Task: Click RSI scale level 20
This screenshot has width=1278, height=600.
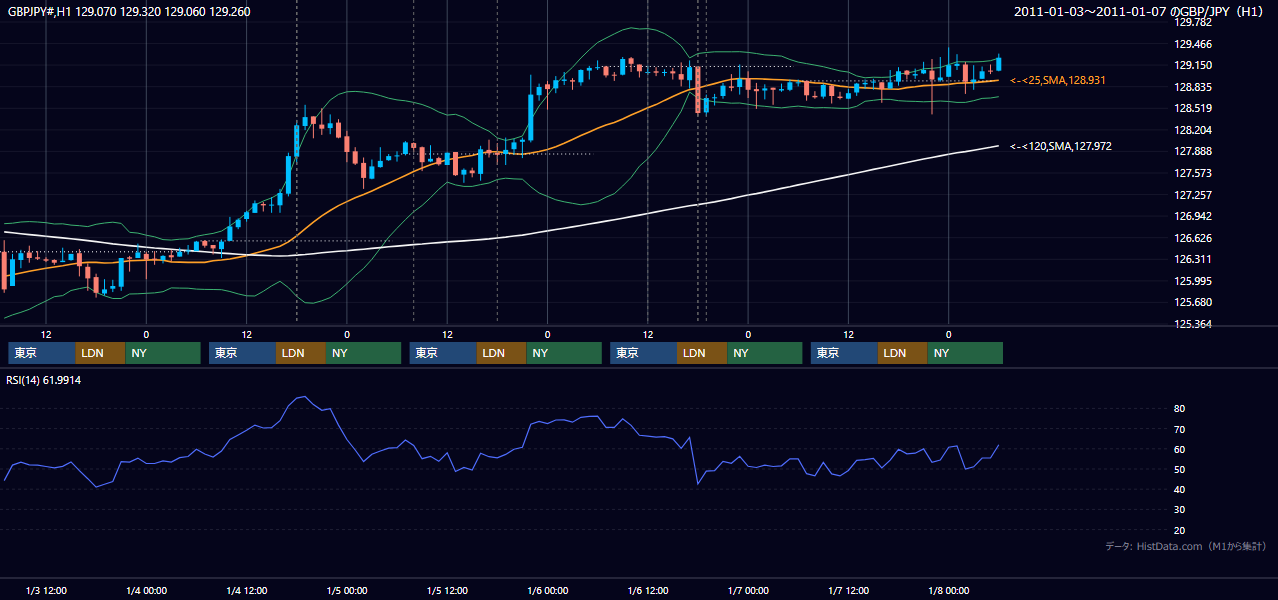Action: coord(1179,530)
